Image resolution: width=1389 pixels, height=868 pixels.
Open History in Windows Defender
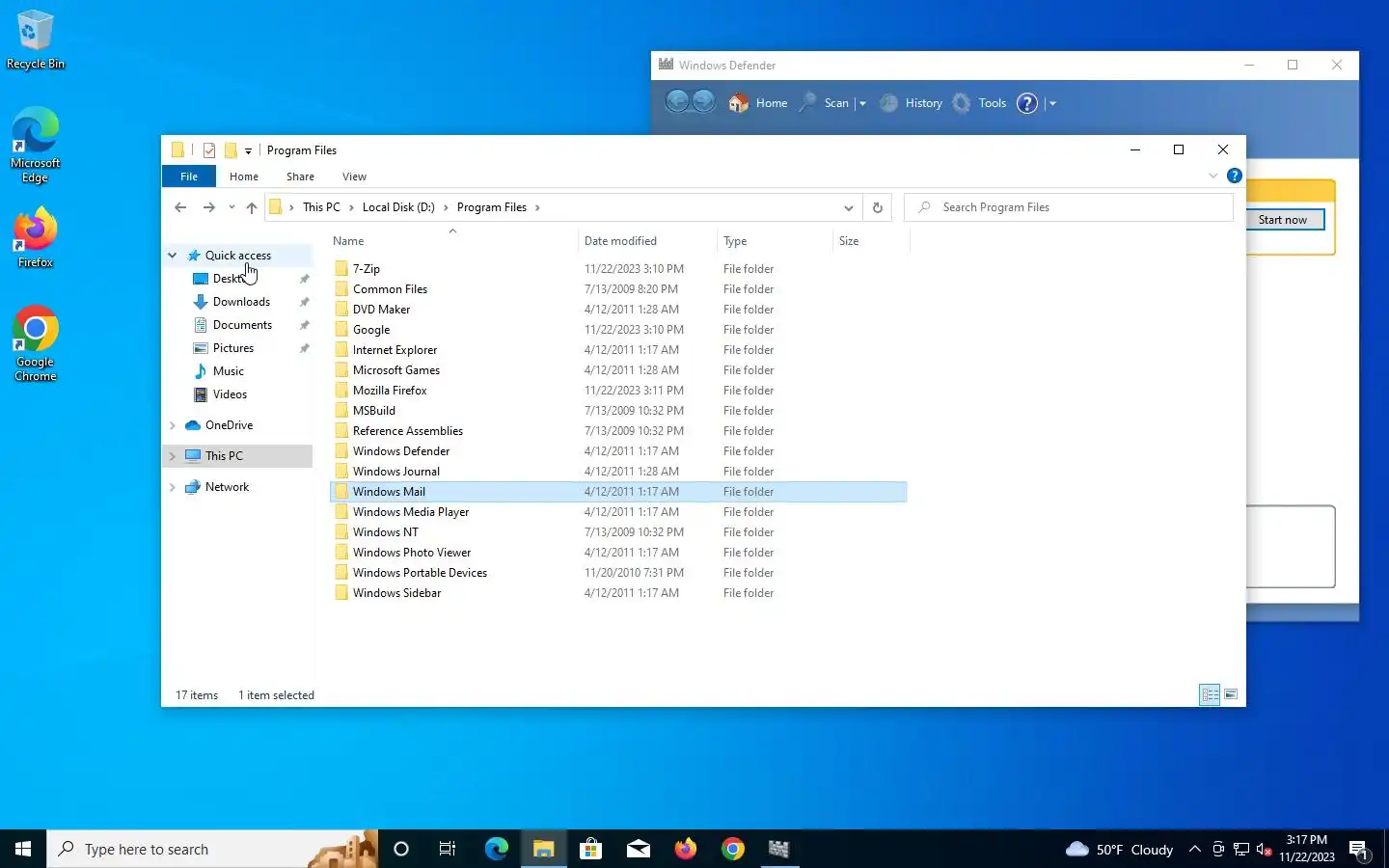tap(912, 103)
